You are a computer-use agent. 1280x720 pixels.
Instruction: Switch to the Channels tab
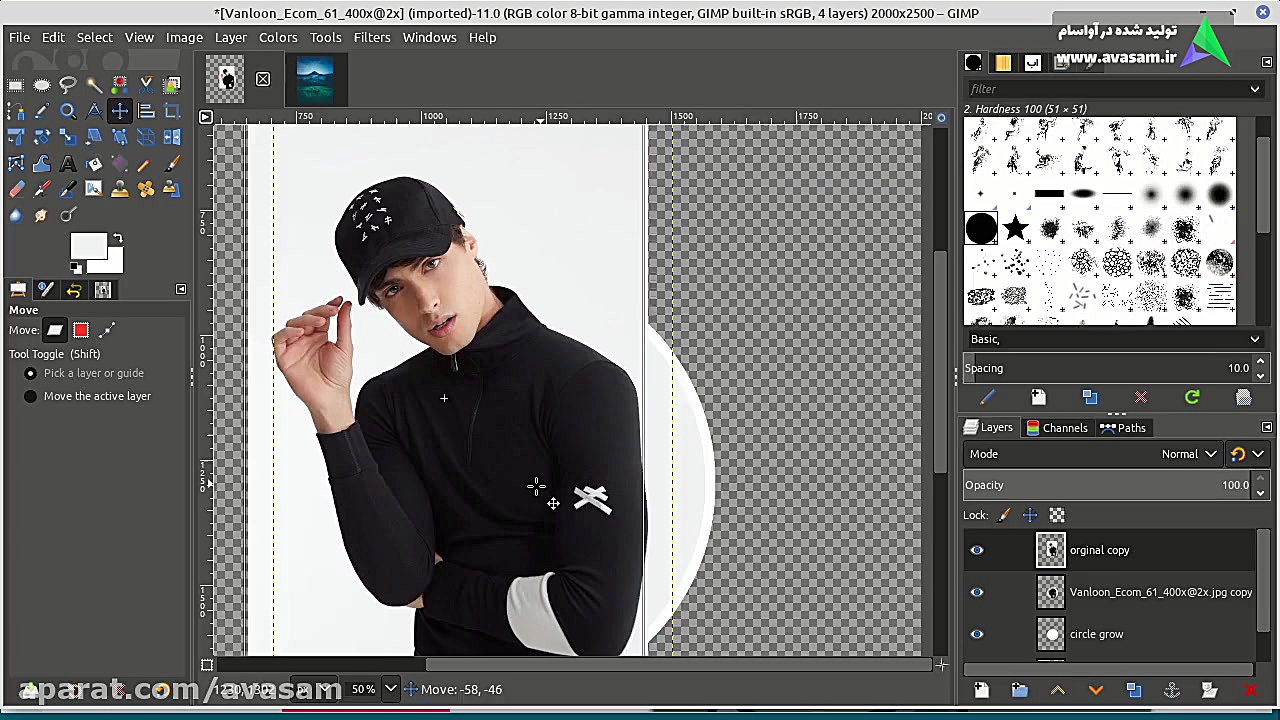coord(1056,428)
